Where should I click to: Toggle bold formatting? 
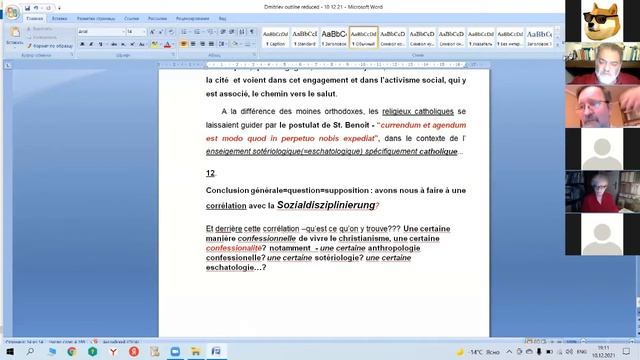pos(82,44)
